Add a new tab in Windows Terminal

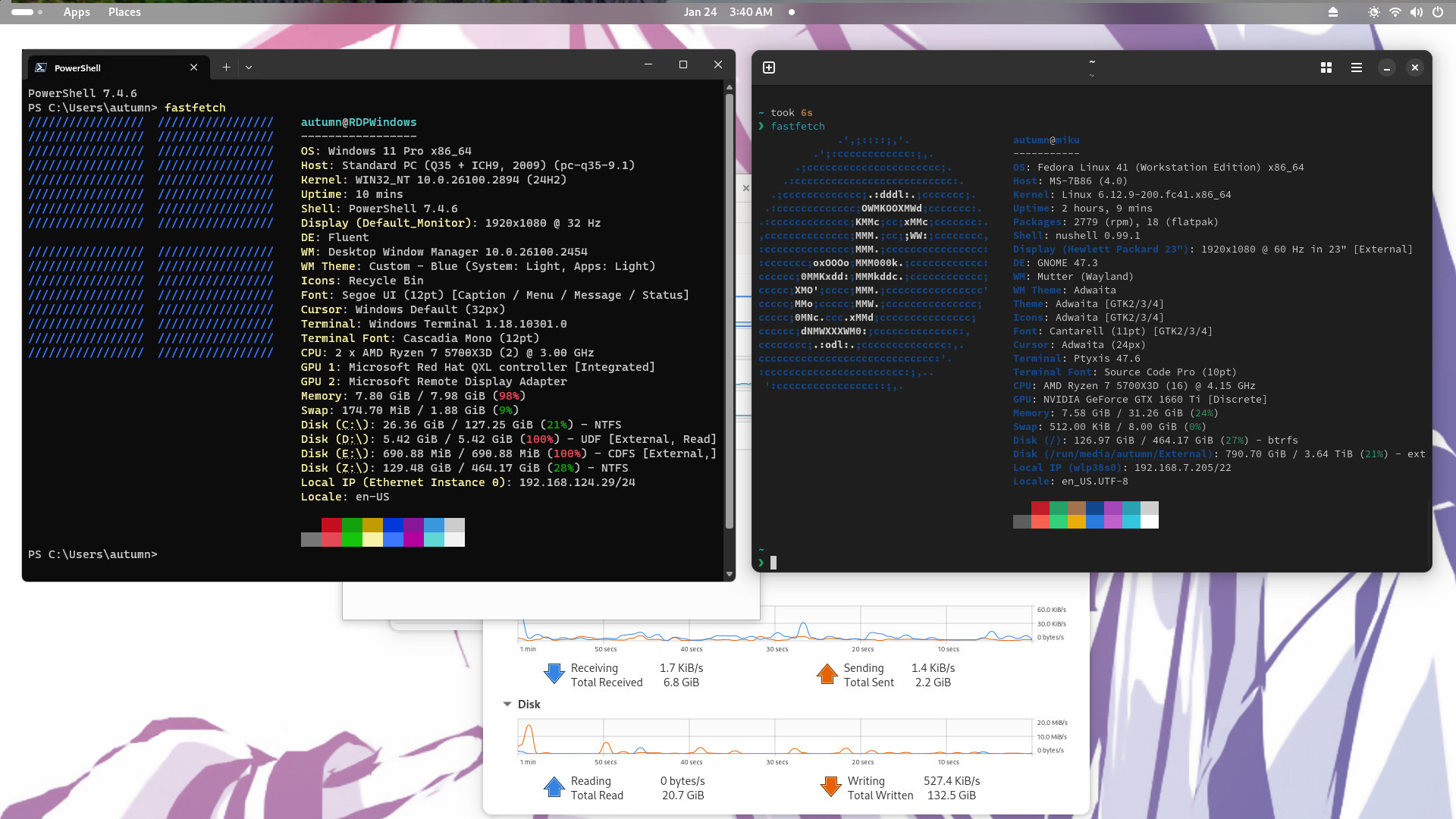(226, 67)
